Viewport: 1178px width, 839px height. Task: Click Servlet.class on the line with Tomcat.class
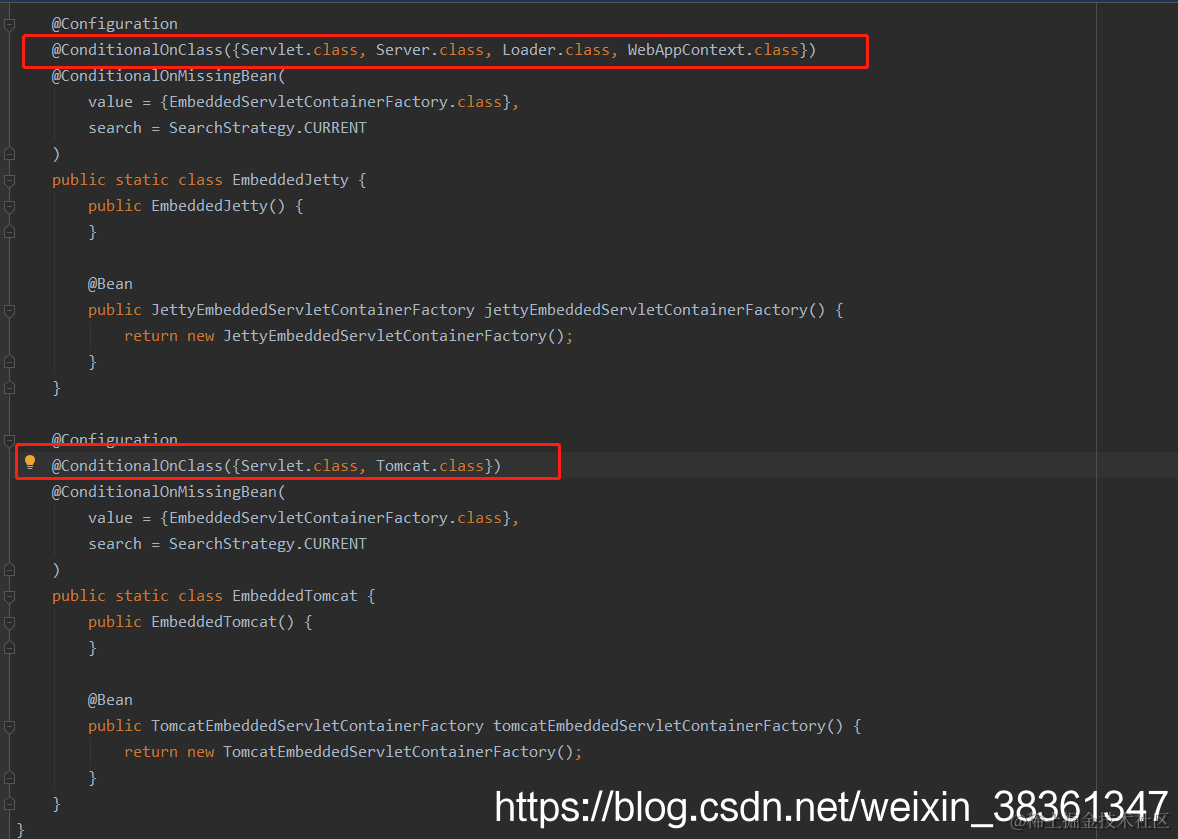[299, 466]
